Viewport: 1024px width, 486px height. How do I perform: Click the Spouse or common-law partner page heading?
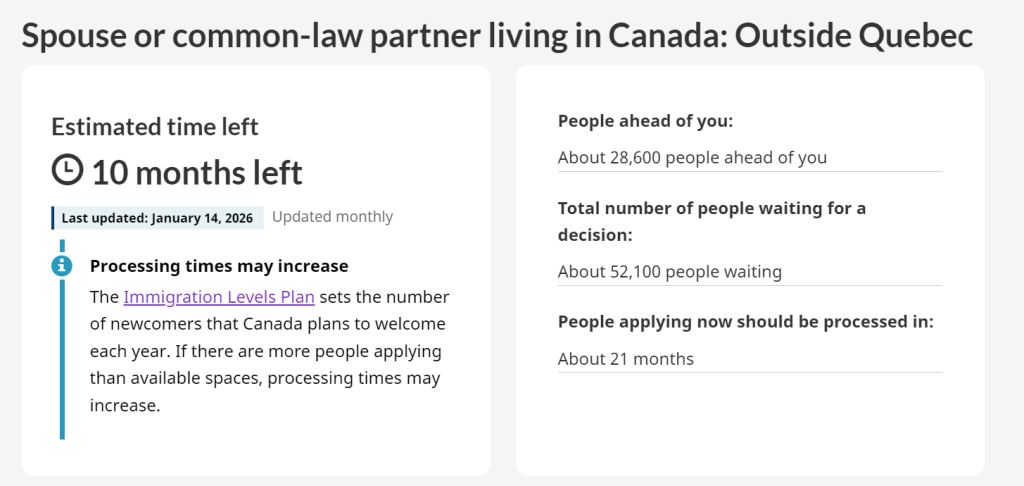tap(497, 36)
